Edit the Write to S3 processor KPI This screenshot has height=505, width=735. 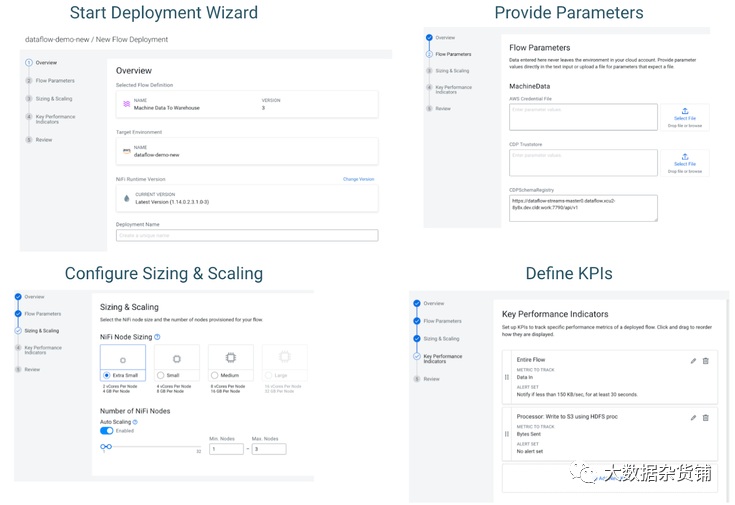tap(693, 417)
